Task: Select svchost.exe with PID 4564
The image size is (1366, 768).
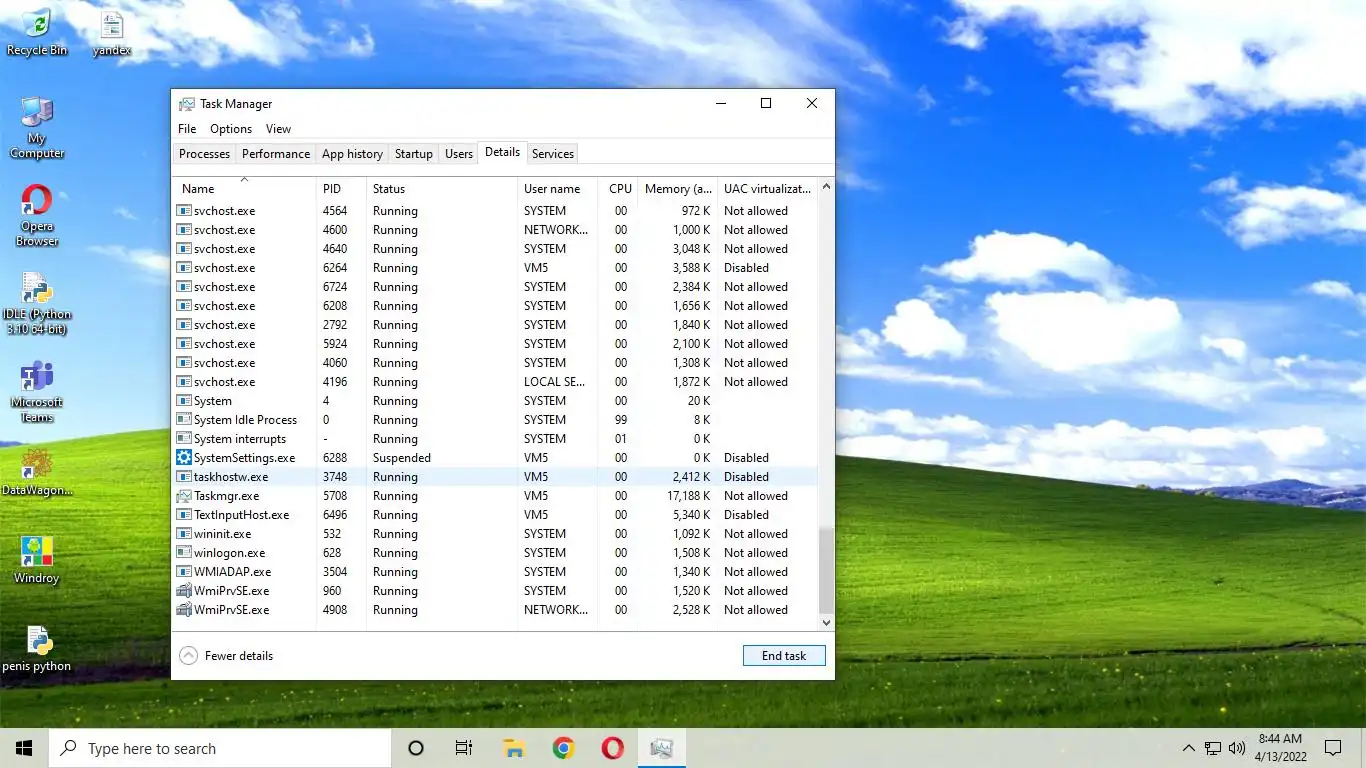Action: point(495,211)
